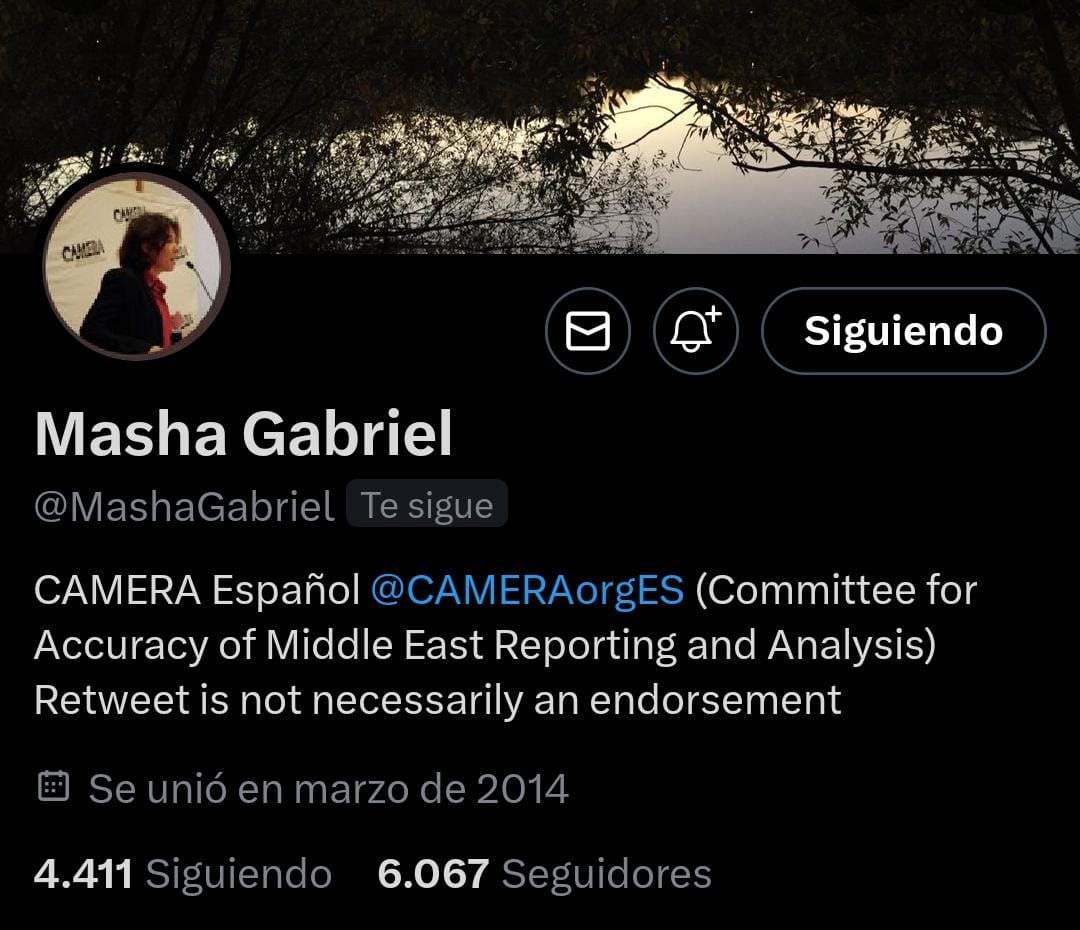Toggle the Siguiendo follow button
Screen dimensions: 1080x930
tap(904, 331)
